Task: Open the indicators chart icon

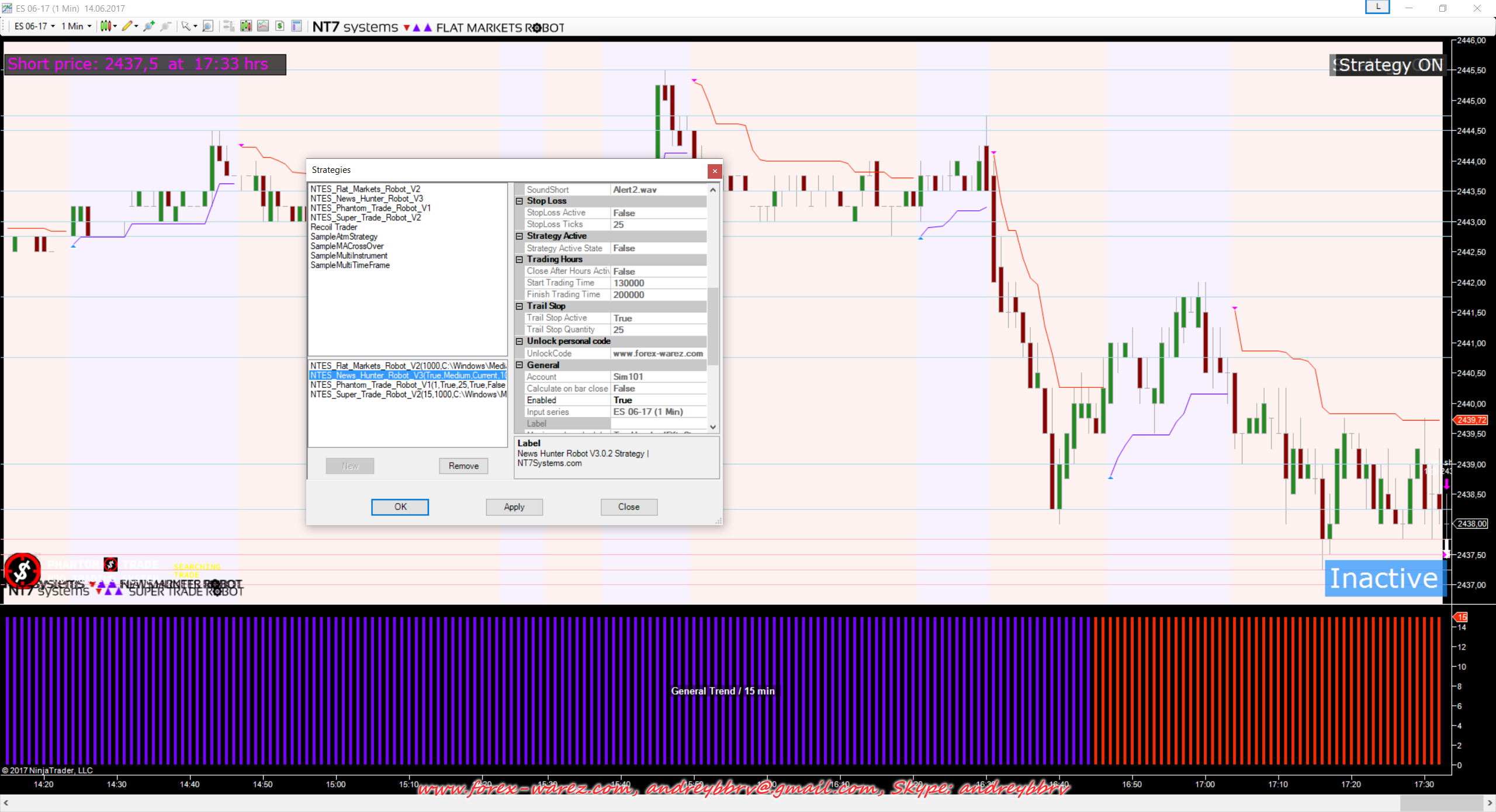Action: 263,26
